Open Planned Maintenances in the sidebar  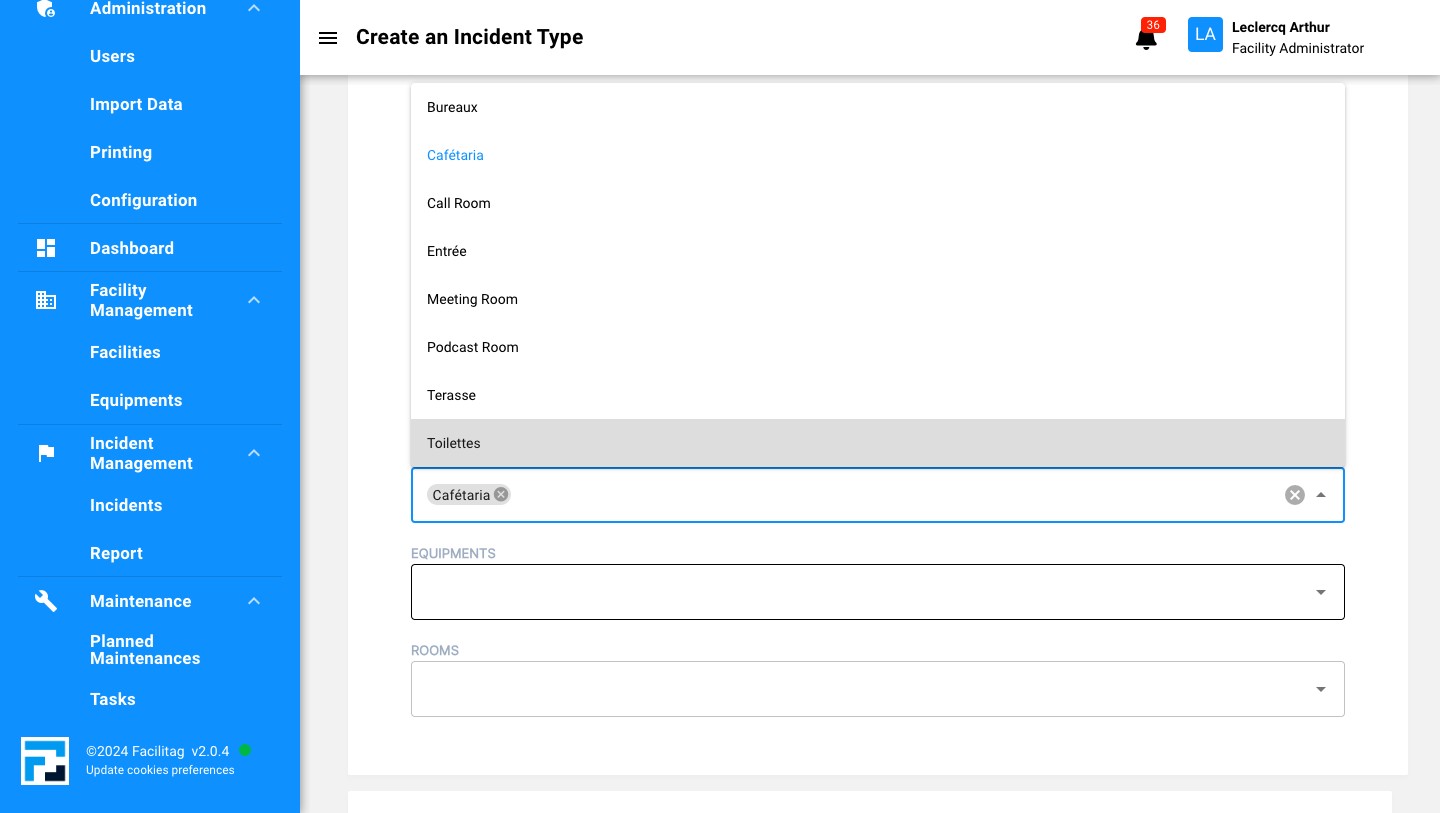pos(145,650)
